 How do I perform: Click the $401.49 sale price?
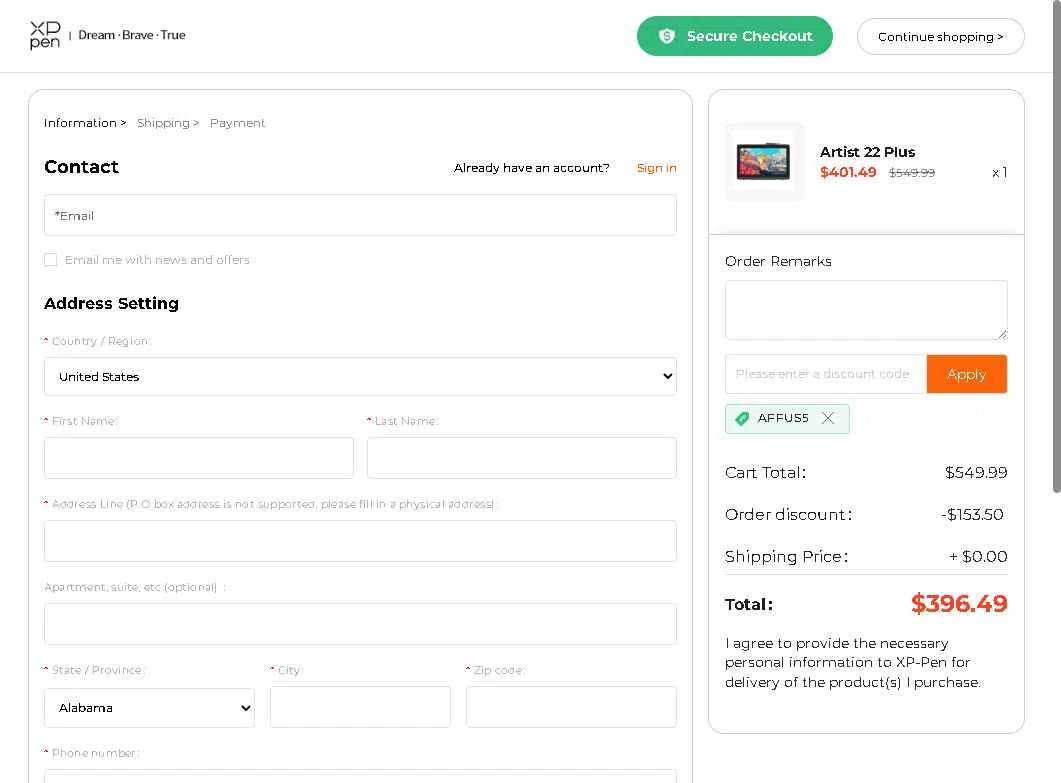[x=848, y=172]
